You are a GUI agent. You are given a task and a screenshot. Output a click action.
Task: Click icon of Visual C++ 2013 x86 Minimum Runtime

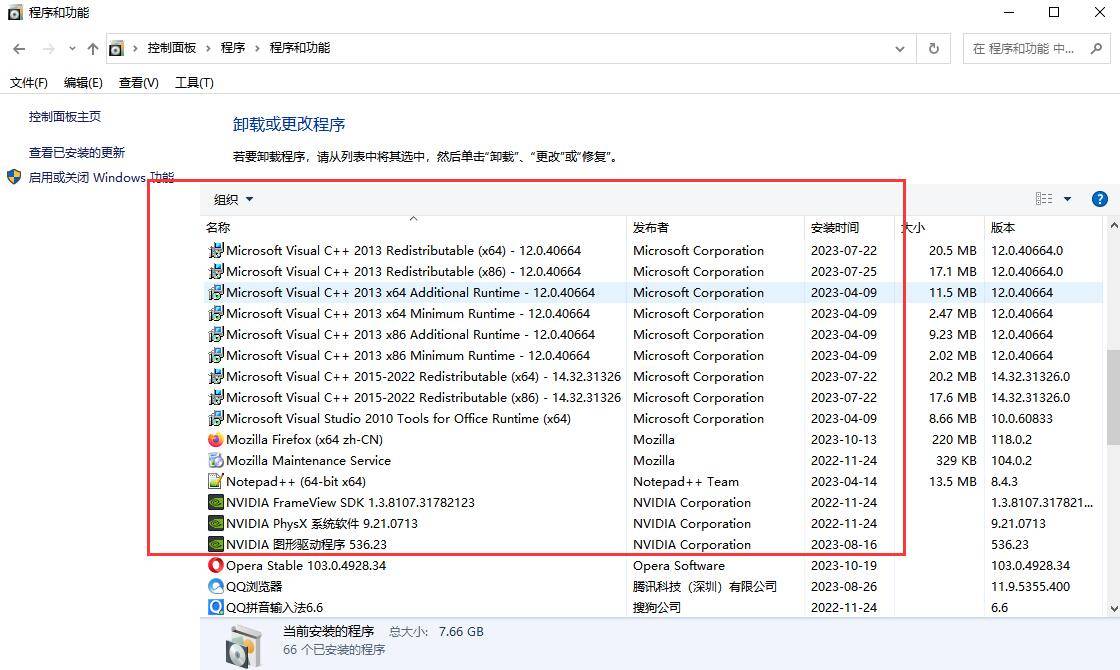216,355
